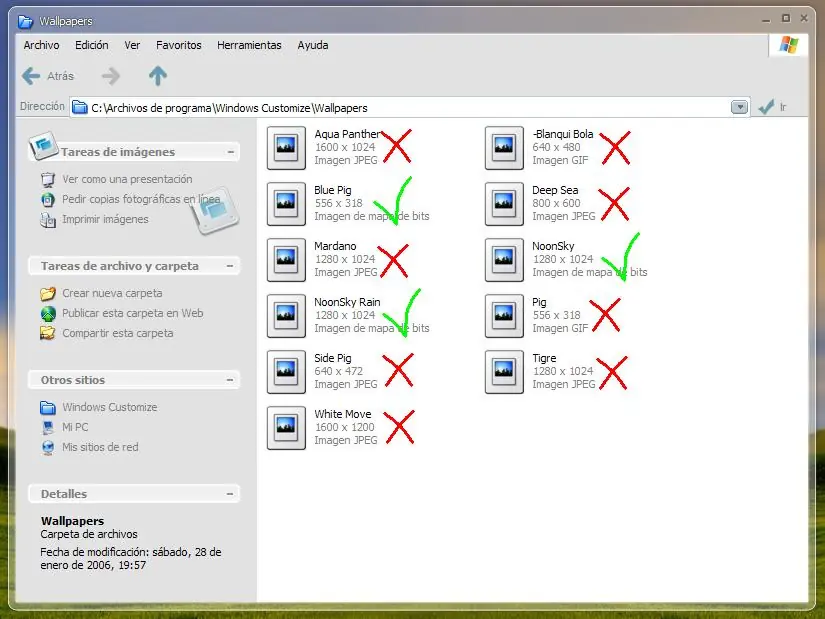Open the address bar dropdown arrow
The image size is (825, 619).
point(739,107)
